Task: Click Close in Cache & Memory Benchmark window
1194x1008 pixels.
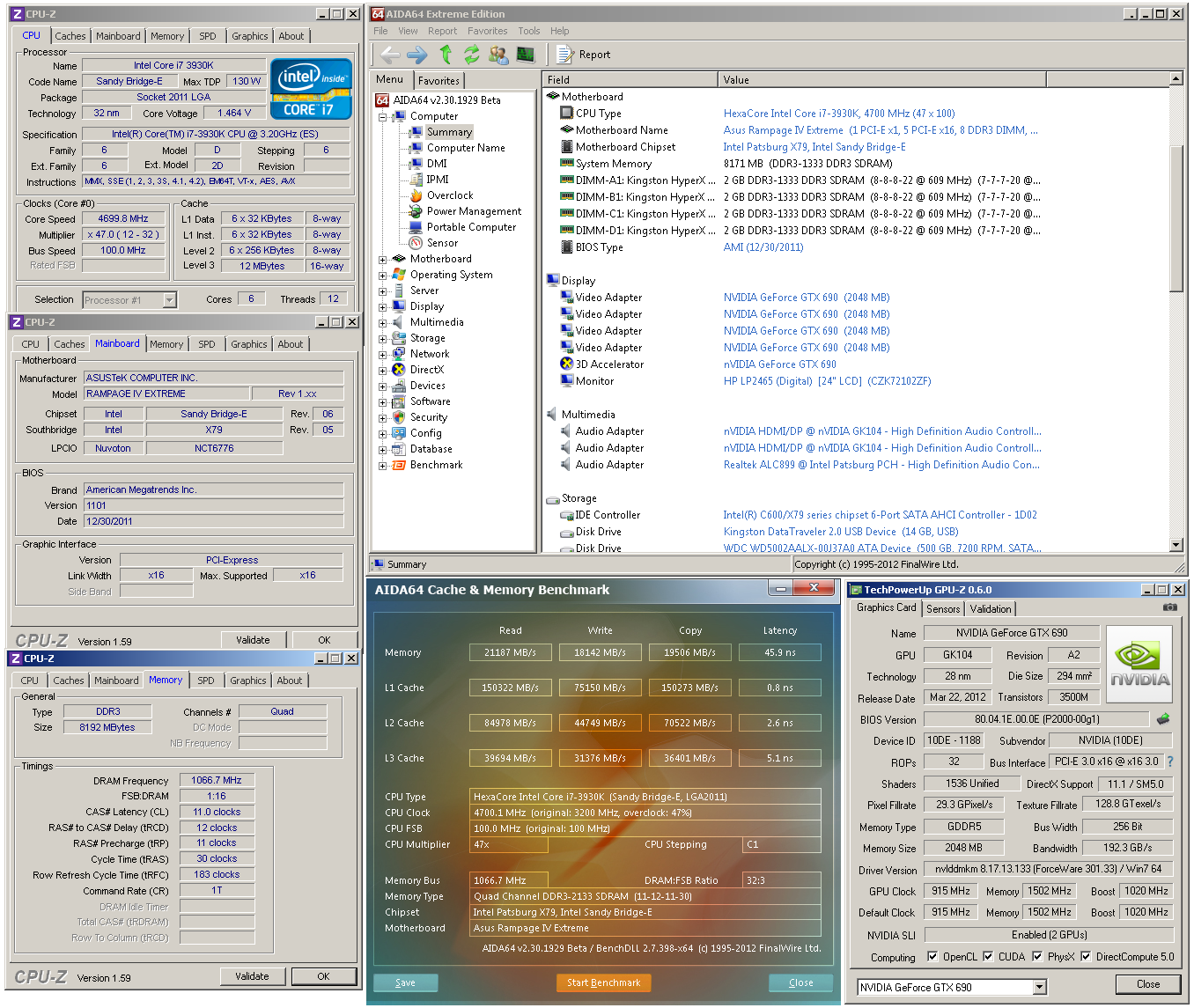Action: (801, 982)
